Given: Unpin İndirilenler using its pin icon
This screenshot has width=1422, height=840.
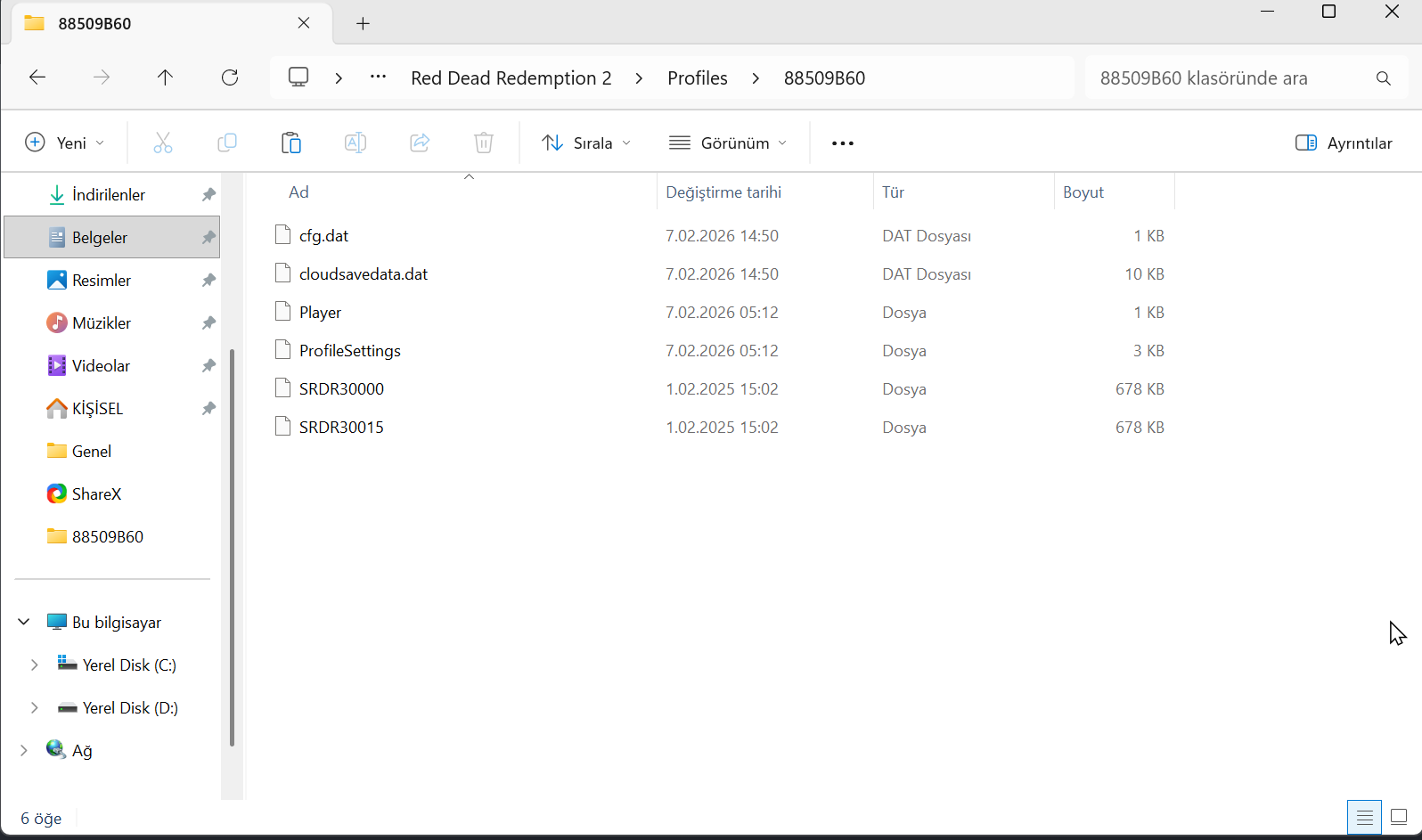Looking at the screenshot, I should 208,194.
